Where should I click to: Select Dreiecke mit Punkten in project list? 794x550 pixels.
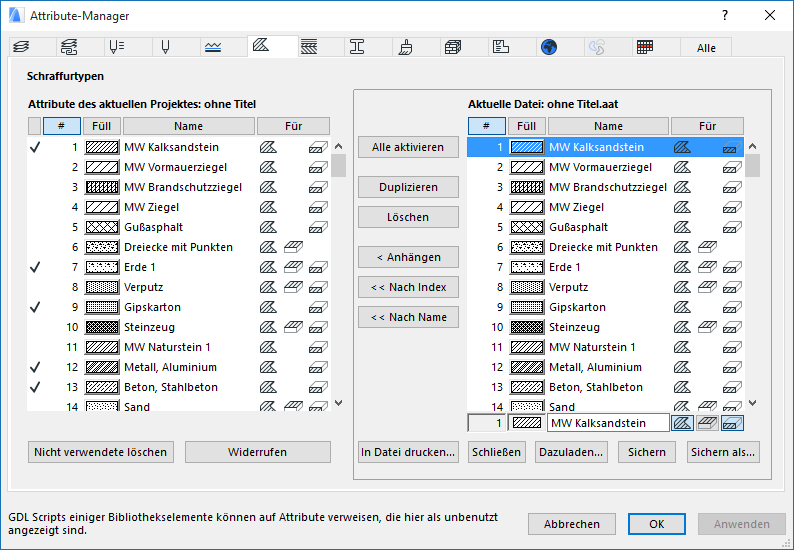point(179,247)
